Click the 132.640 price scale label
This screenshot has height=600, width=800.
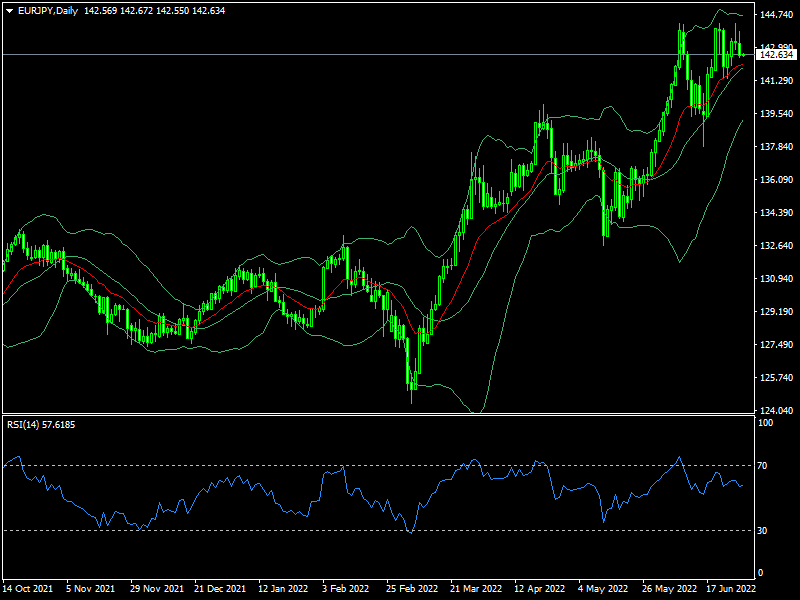coord(776,246)
